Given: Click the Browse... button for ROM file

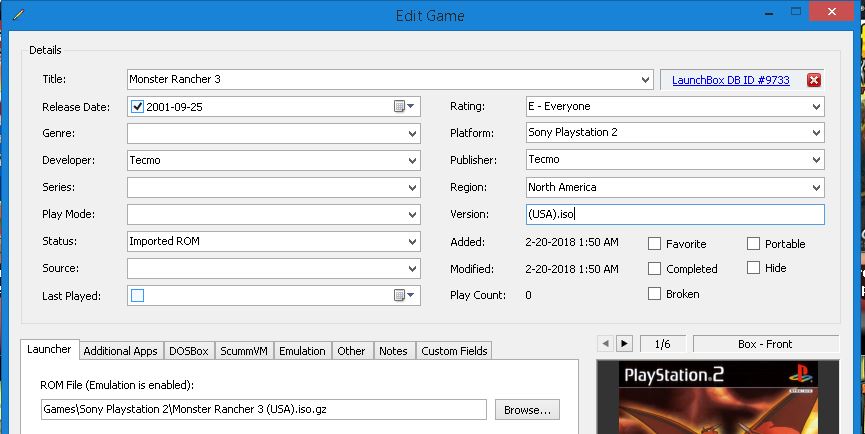Looking at the screenshot, I should [x=527, y=410].
